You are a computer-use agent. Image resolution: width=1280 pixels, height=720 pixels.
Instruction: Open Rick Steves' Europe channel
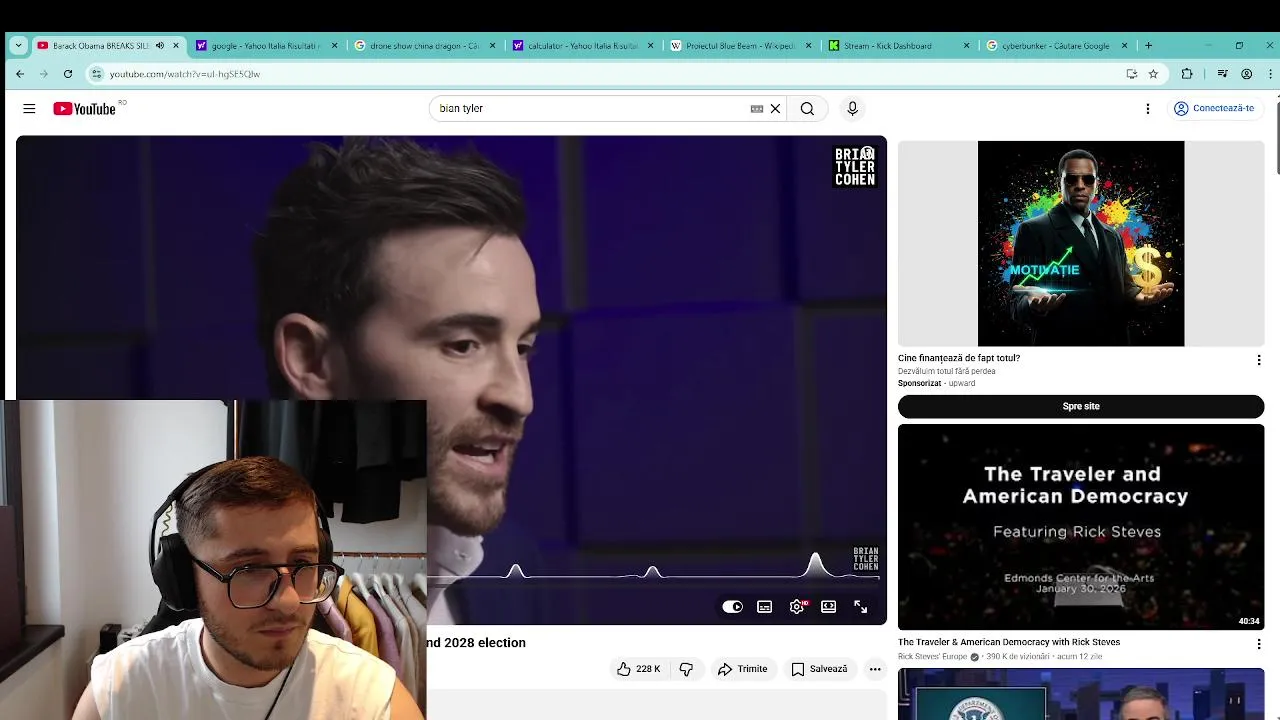933,657
